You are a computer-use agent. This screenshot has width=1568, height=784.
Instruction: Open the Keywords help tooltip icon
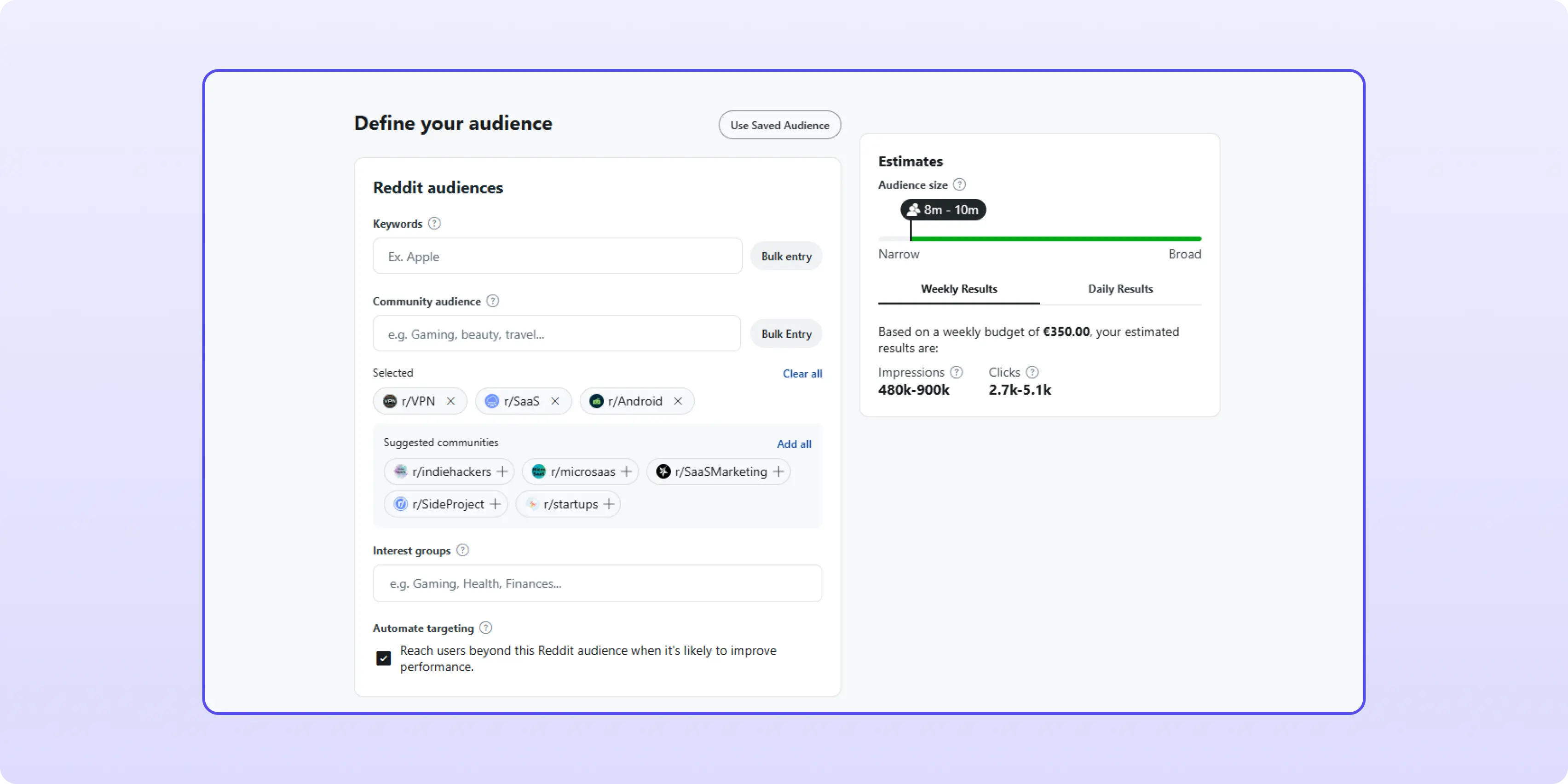[x=434, y=224]
